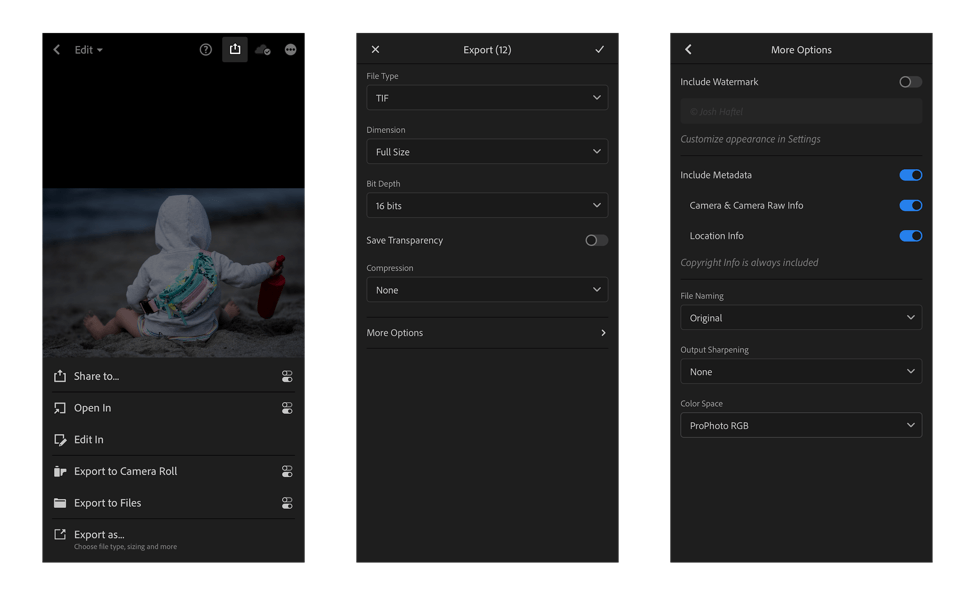
Task: Confirm export with the checkmark icon
Action: (599, 50)
